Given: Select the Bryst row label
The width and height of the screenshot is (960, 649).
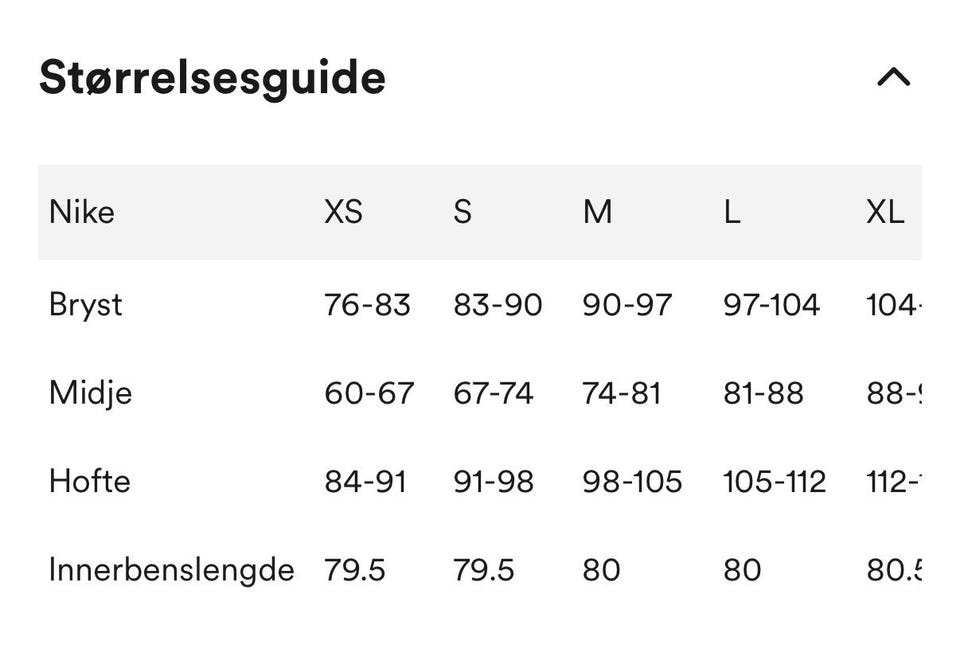Looking at the screenshot, I should [x=86, y=305].
